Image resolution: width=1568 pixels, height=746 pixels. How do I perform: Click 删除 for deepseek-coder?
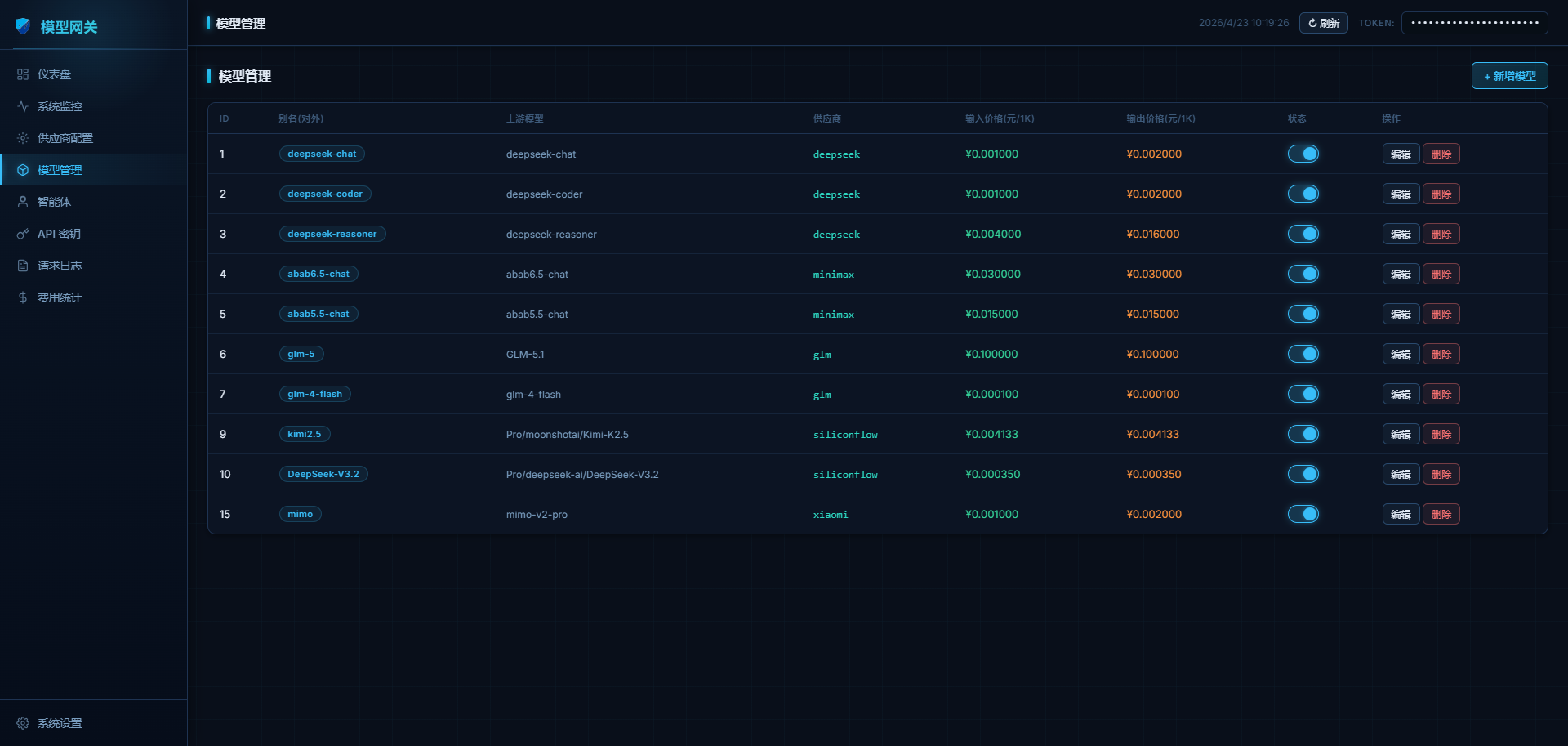pos(1441,194)
